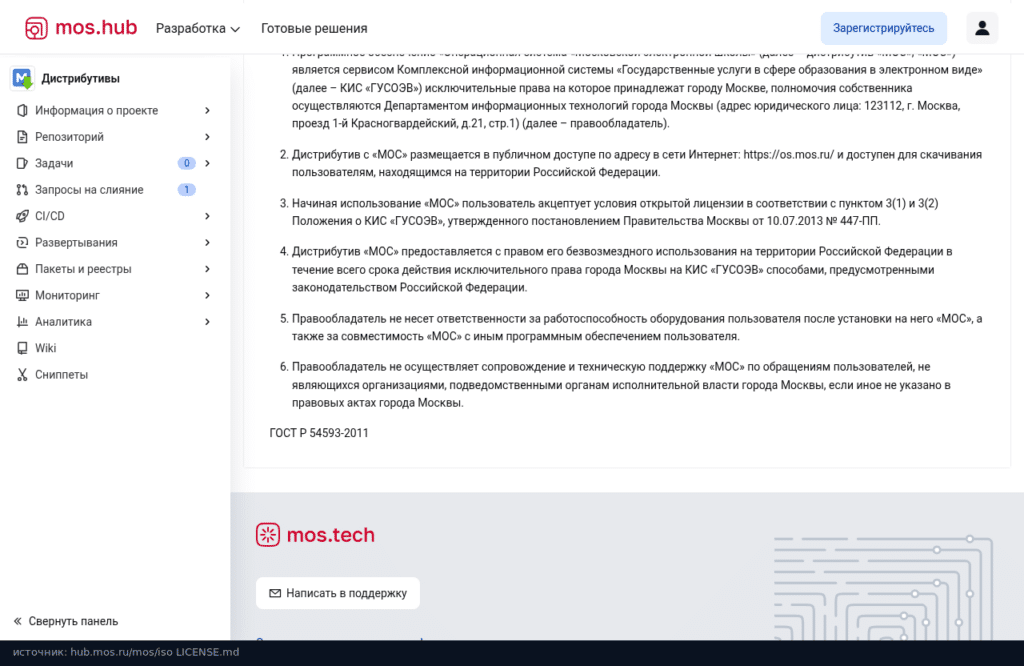Click the mos.tech logo icon in footer
The height and width of the screenshot is (666, 1024).
click(x=268, y=535)
